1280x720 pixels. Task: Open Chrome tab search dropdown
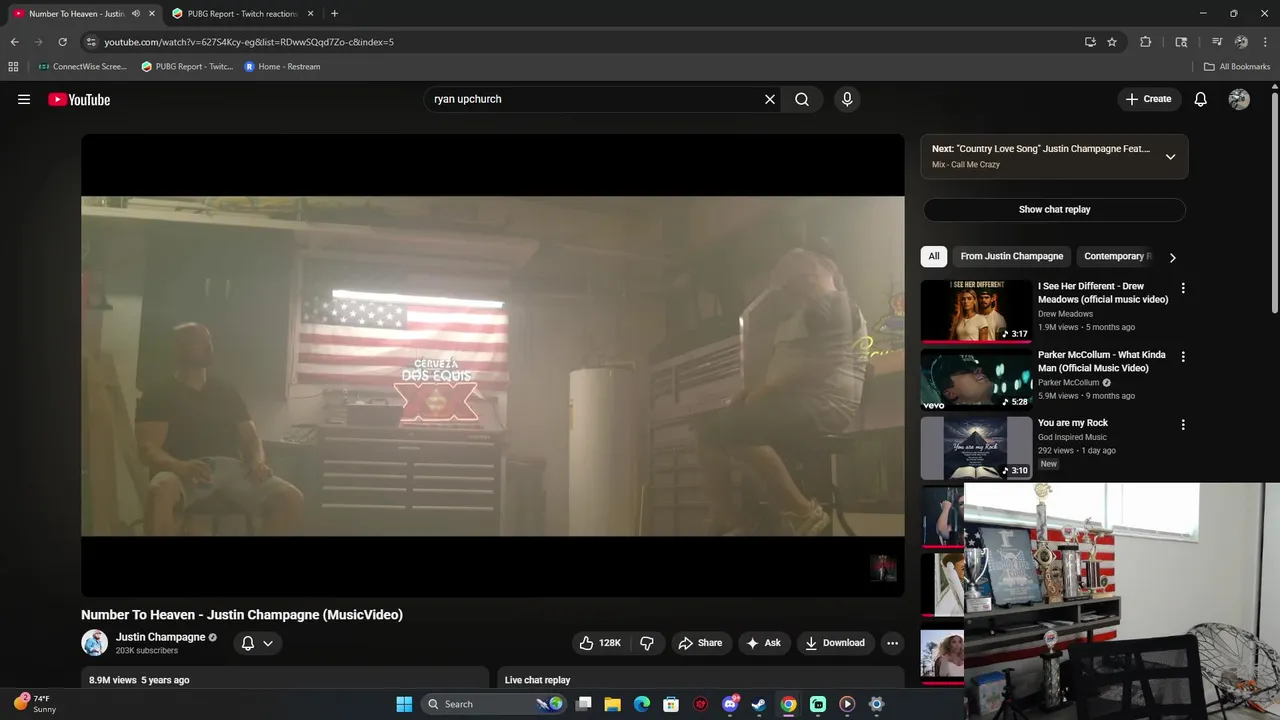tap(1182, 42)
